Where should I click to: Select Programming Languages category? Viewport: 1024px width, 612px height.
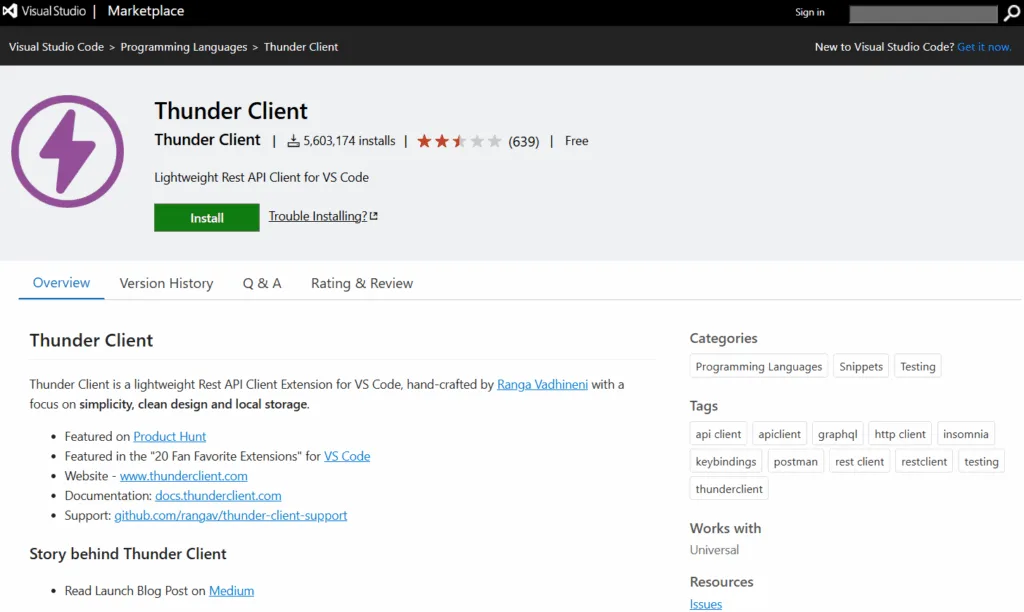click(758, 366)
